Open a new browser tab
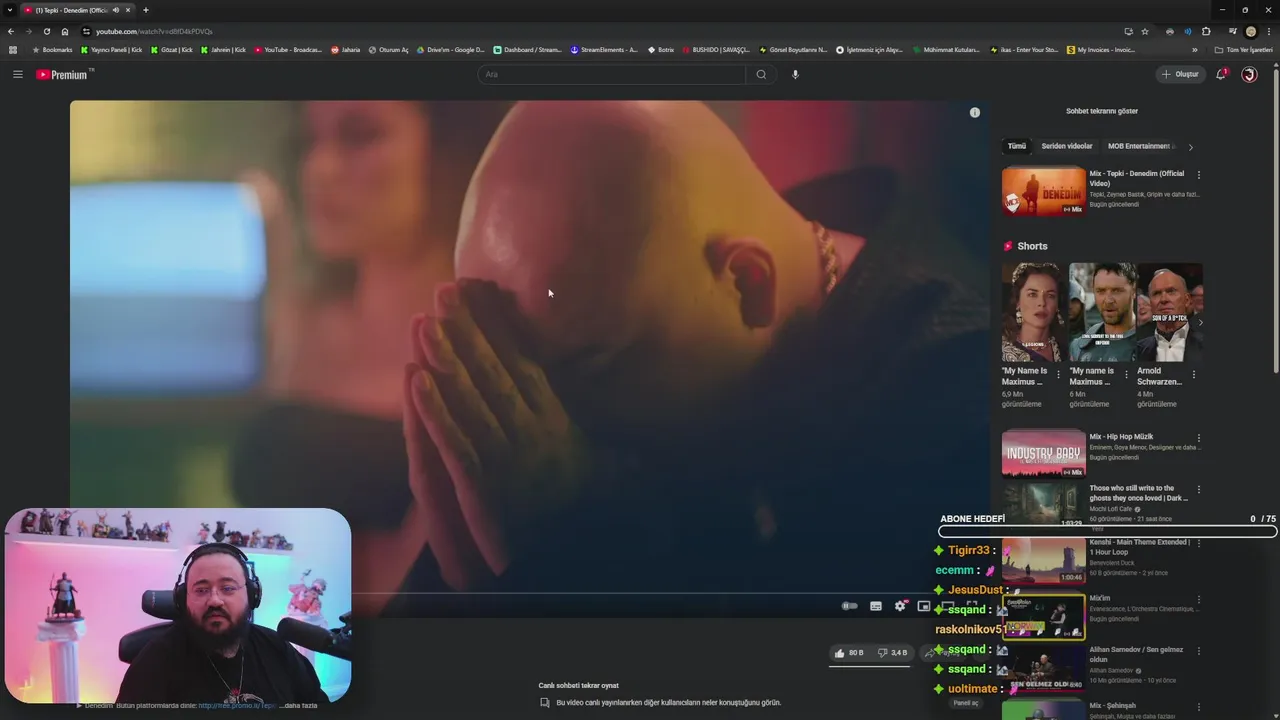Viewport: 1280px width, 720px height. (146, 10)
